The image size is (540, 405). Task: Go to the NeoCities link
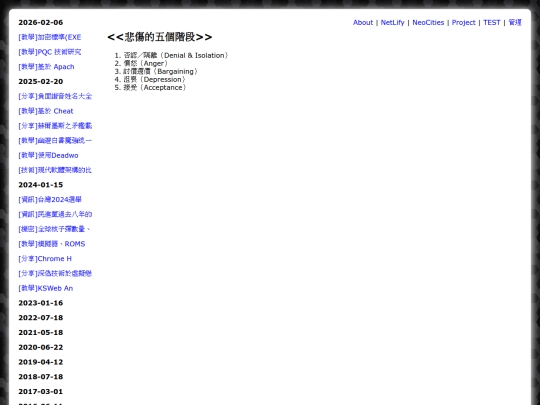click(x=428, y=22)
